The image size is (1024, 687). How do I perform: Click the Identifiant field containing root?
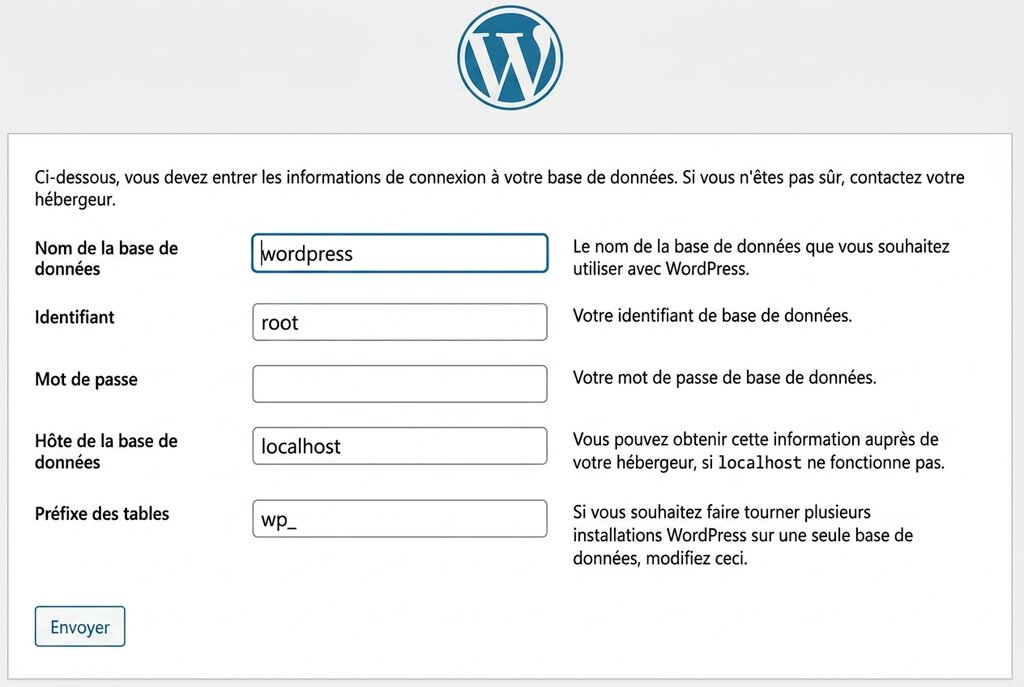400,322
